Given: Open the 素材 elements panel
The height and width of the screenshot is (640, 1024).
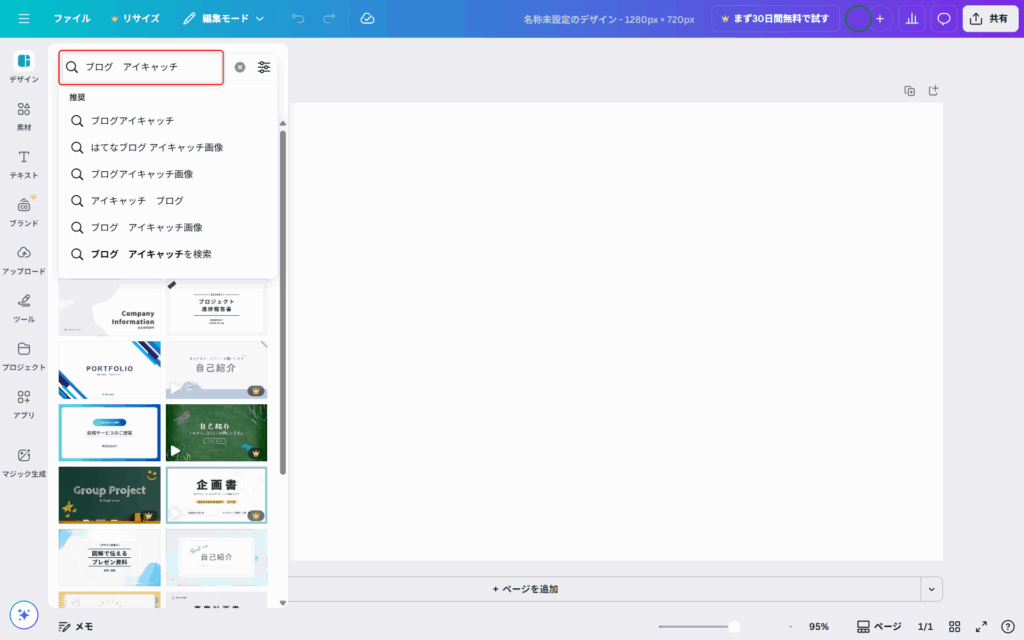Looking at the screenshot, I should click(x=24, y=115).
